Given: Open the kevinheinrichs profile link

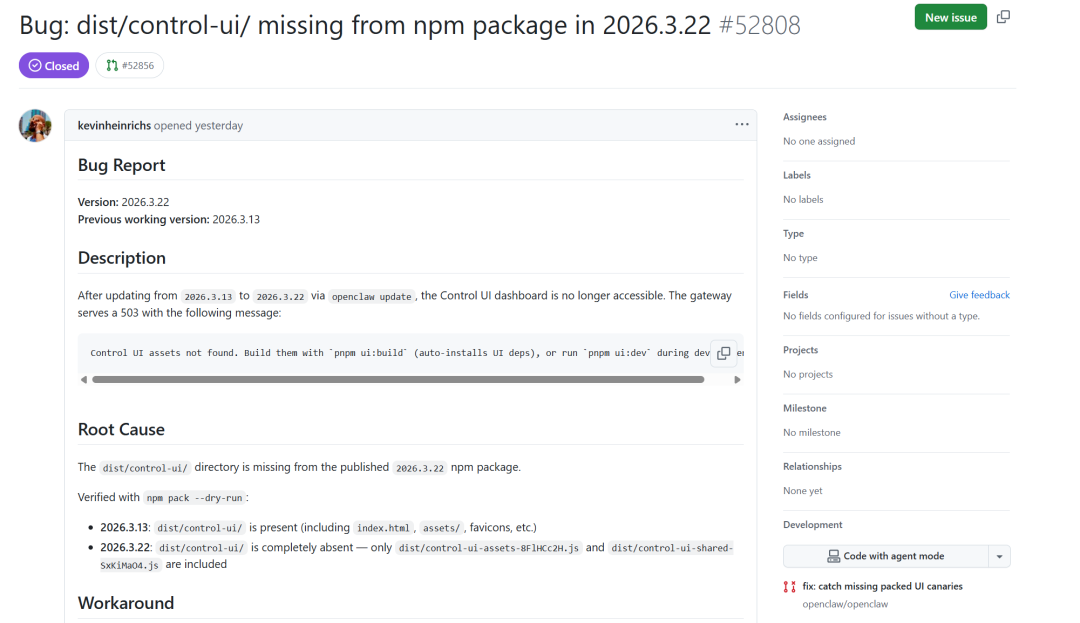Looking at the screenshot, I should (x=114, y=125).
